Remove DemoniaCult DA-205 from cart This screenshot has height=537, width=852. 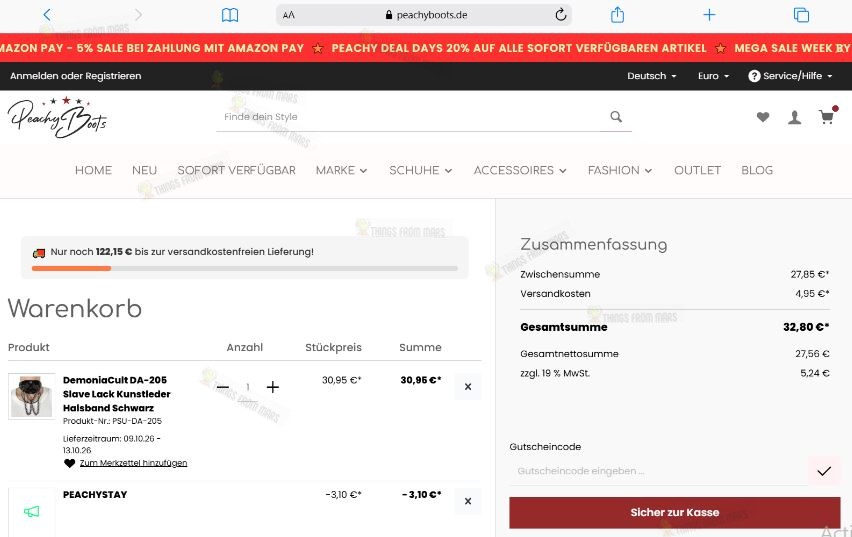468,386
